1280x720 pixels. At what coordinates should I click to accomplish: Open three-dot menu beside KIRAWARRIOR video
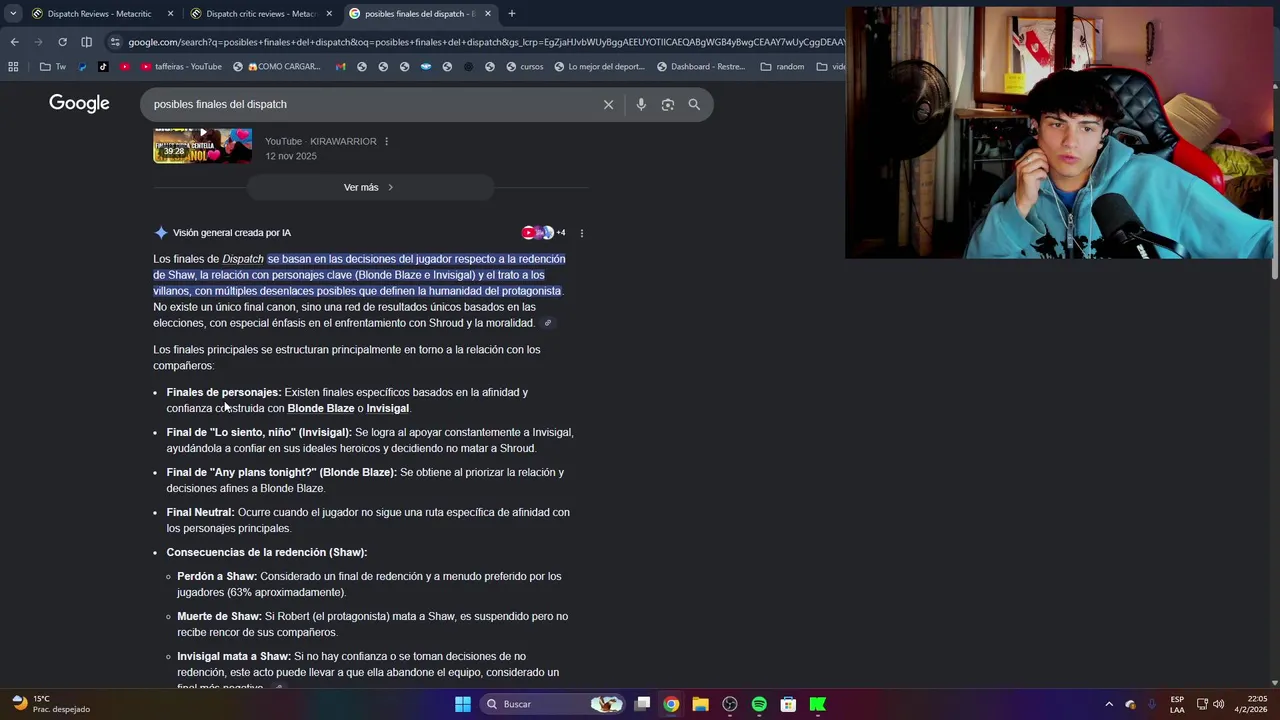coord(386,141)
